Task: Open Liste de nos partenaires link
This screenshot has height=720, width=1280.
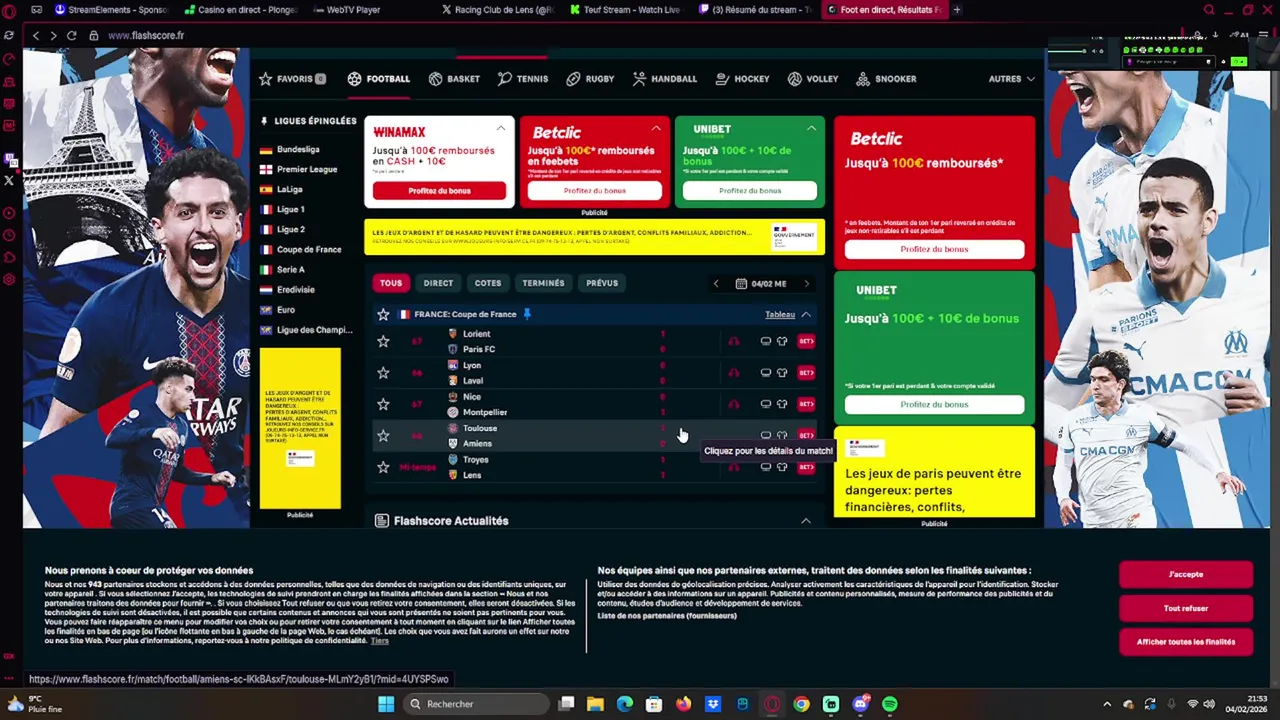Action: [x=667, y=616]
